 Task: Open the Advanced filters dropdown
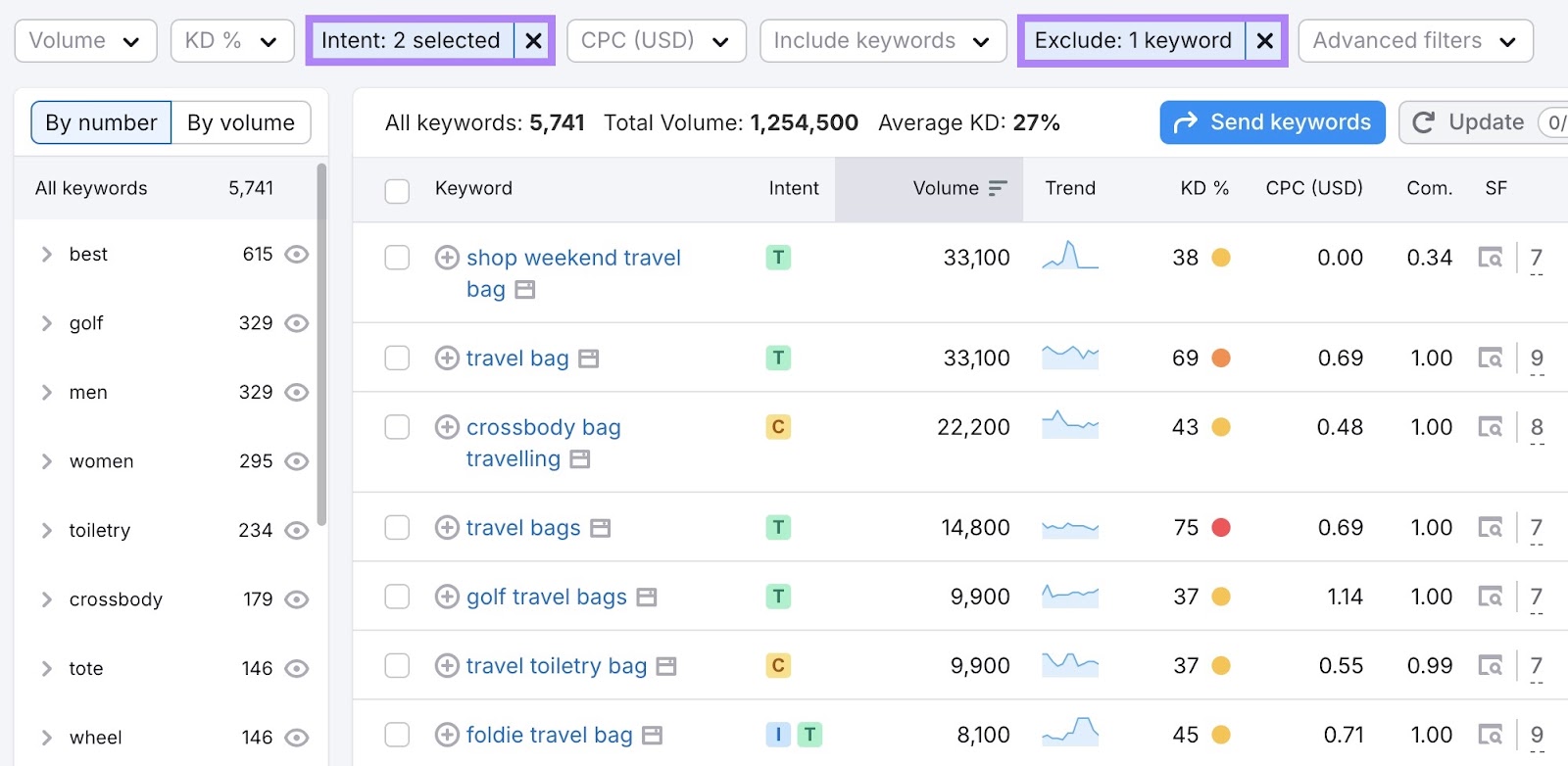pos(1414,41)
